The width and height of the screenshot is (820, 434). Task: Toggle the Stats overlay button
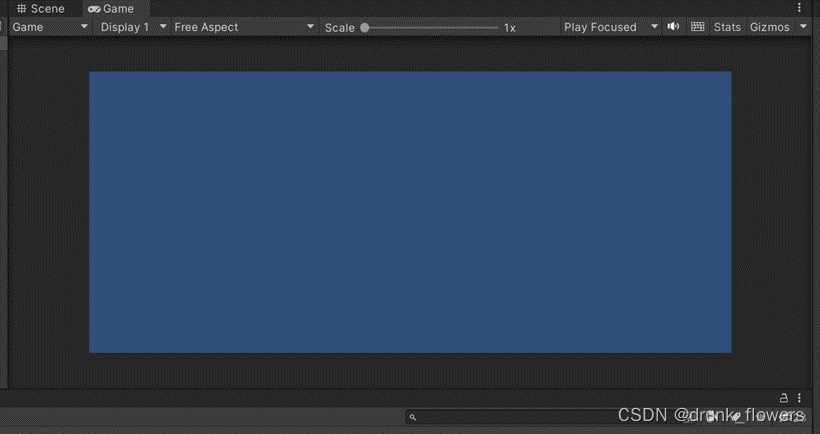point(727,27)
